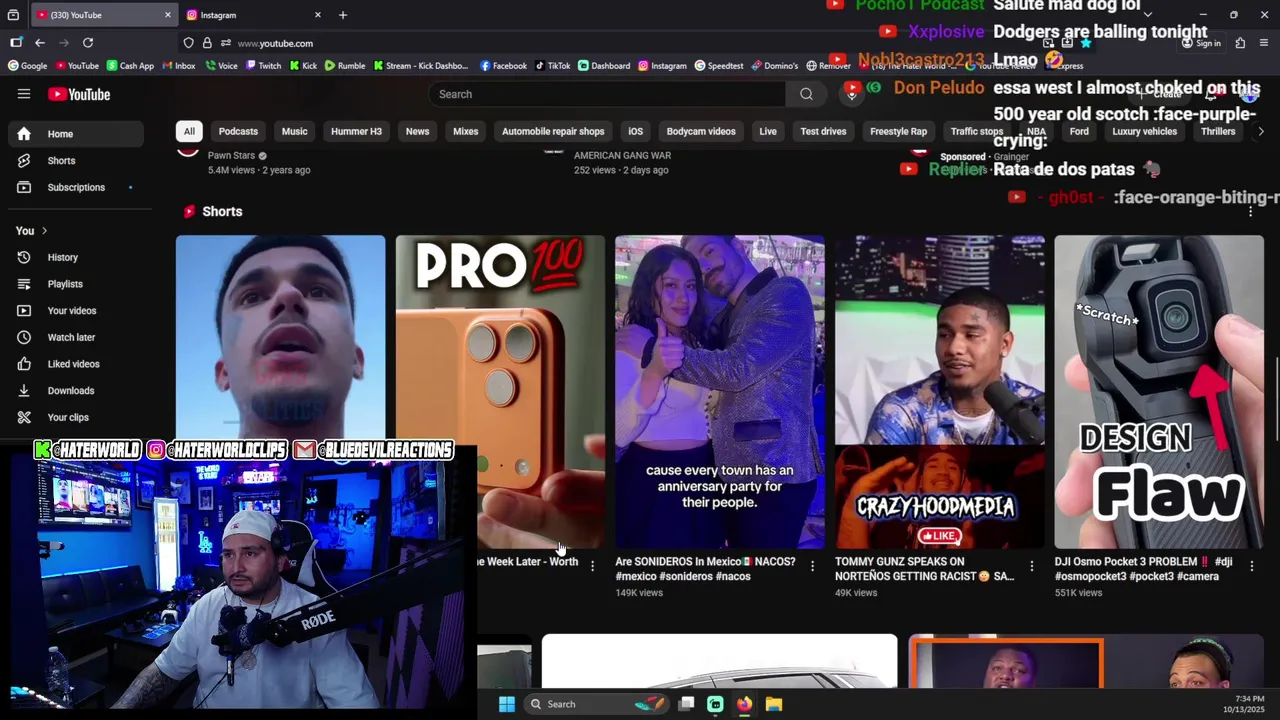Select the Podcasts filter chip
Viewport: 1280px width, 720px height.
238,131
